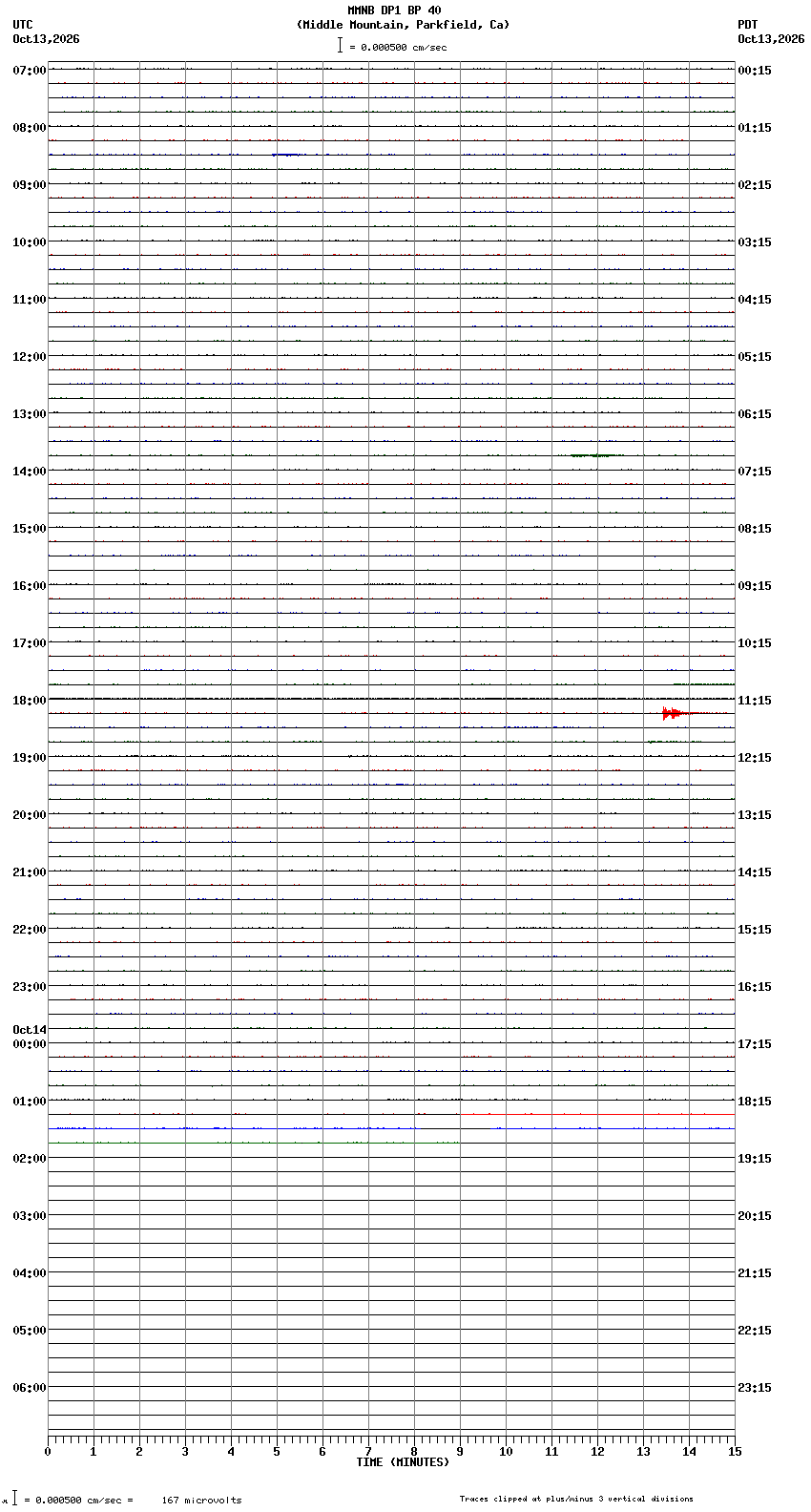Click the 16:00 UTC time label
Image resolution: width=811 pixels, height=1512 pixels.
(30, 586)
